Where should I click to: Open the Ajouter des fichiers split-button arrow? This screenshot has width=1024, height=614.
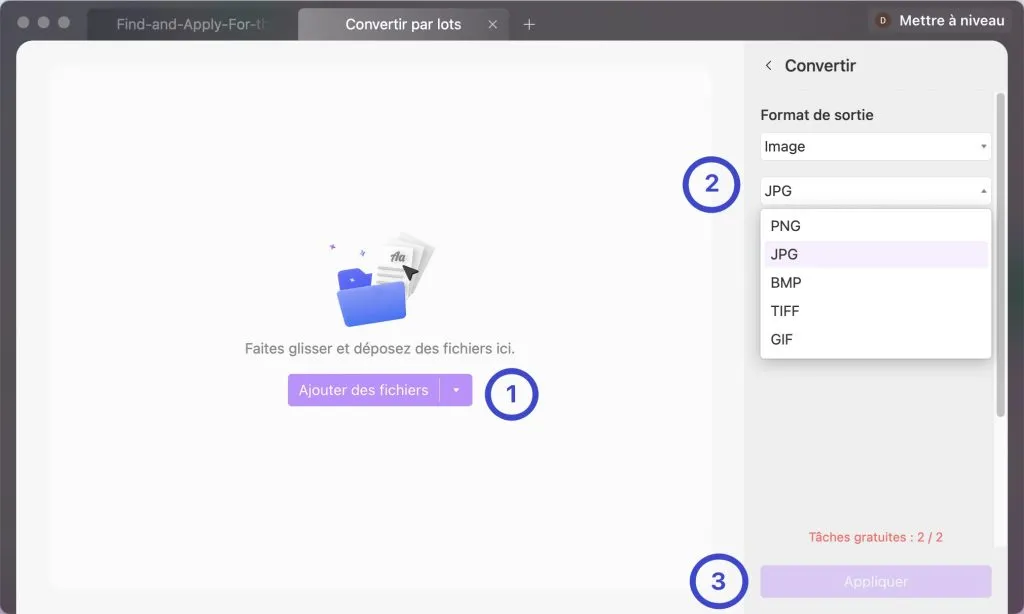point(458,390)
